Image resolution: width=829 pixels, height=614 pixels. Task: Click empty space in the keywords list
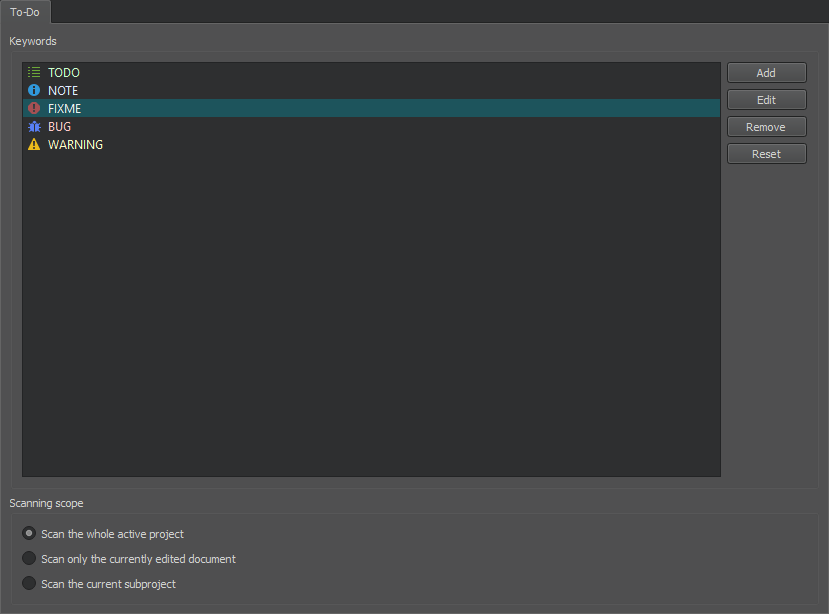click(370, 320)
